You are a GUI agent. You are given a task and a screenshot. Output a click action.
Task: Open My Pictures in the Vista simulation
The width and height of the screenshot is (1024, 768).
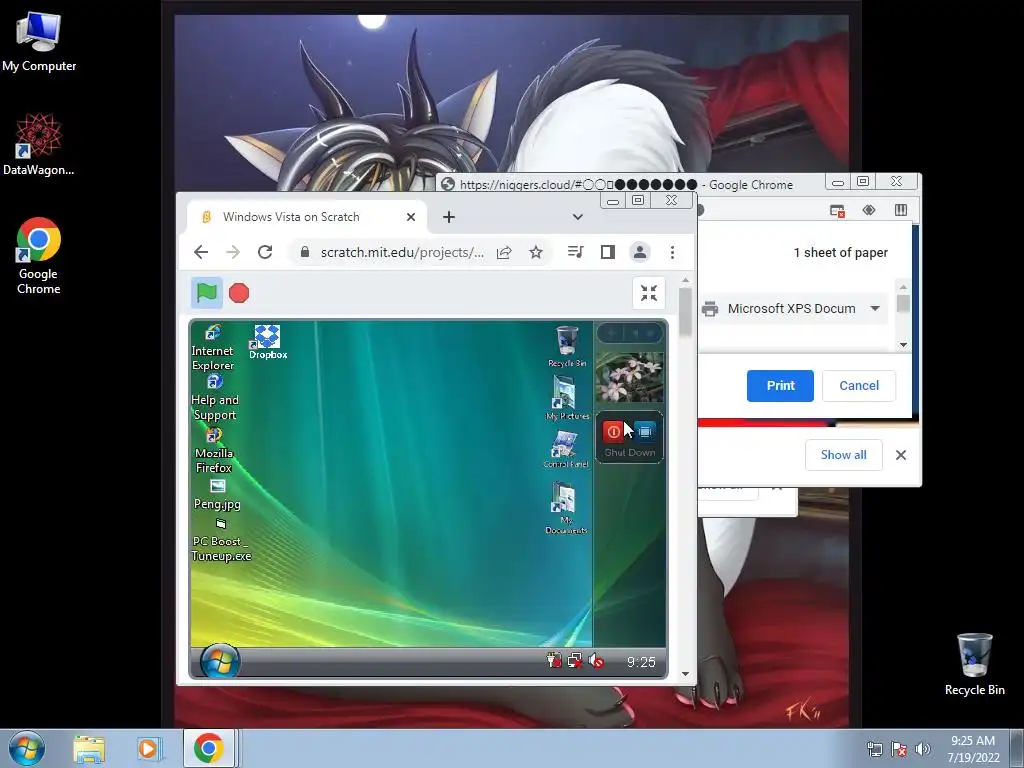coord(567,398)
